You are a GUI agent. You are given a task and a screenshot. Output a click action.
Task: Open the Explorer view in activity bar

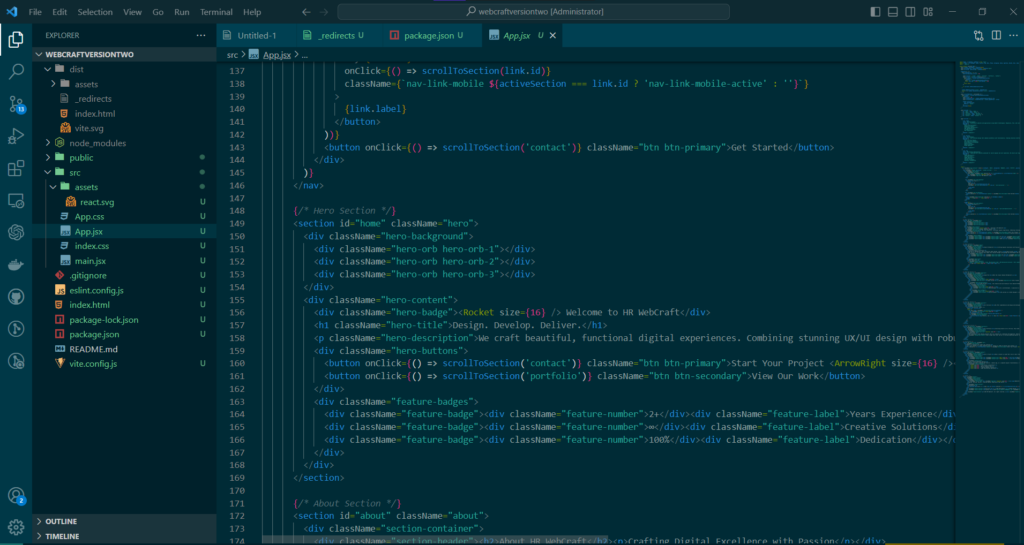click(16, 39)
